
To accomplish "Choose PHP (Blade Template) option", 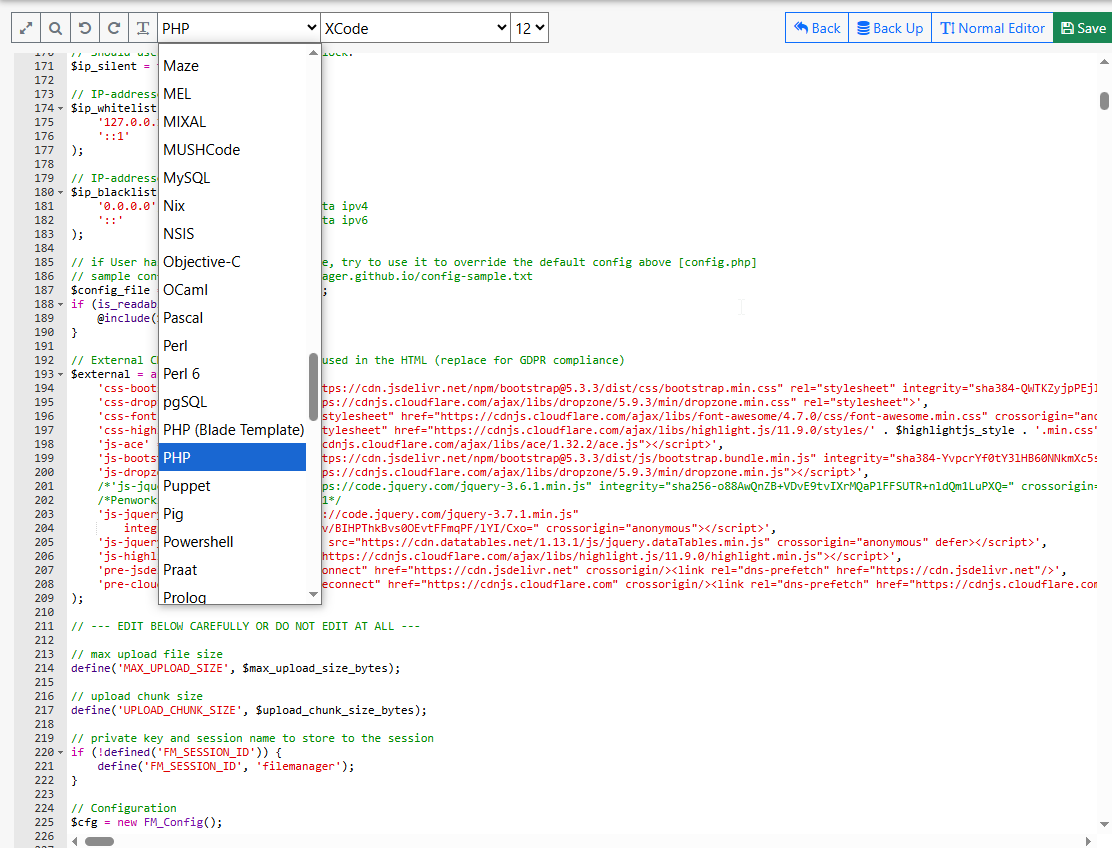I will click(x=233, y=430).
